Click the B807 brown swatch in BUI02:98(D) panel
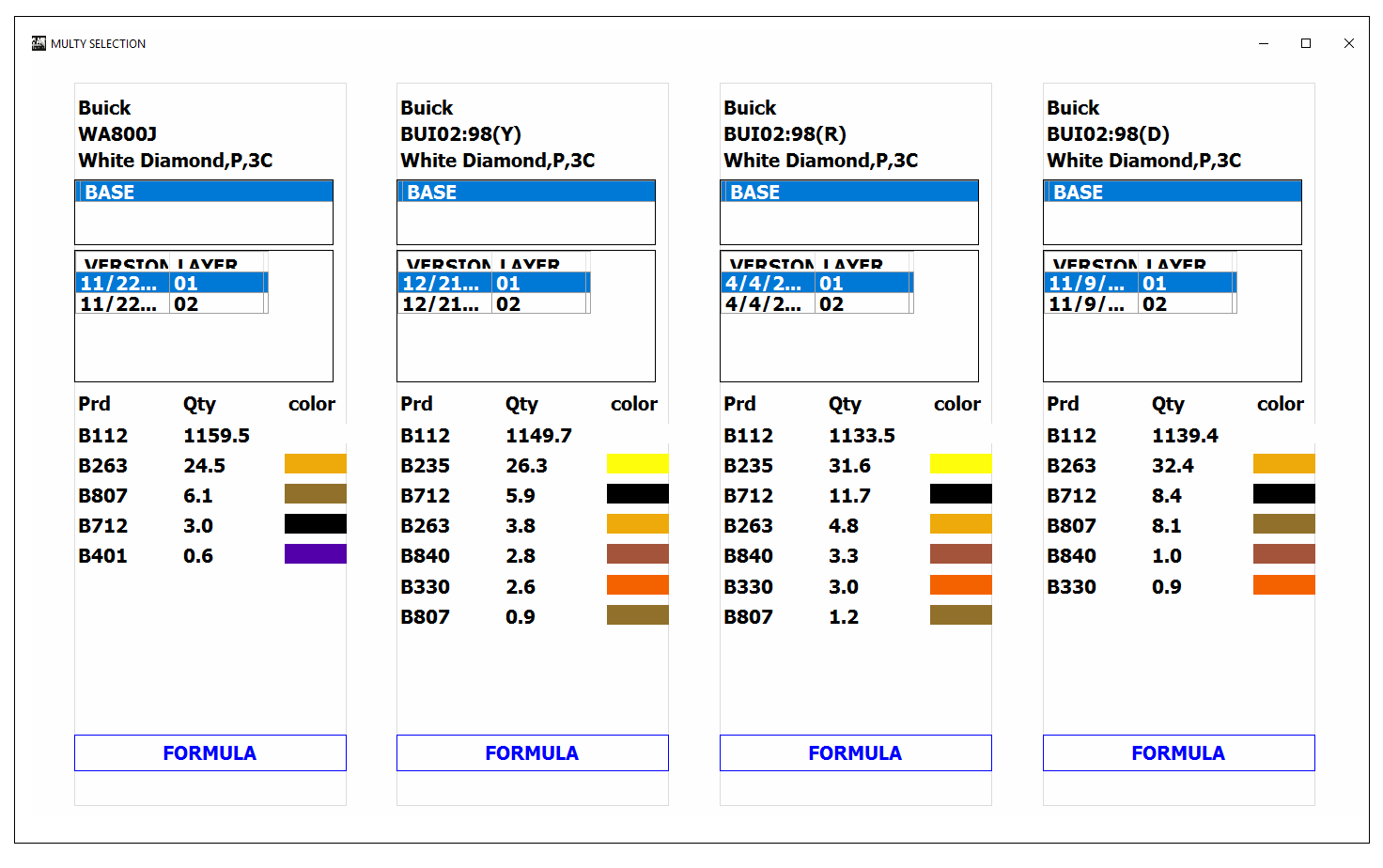This screenshot has width=1383, height=868. coord(1284,523)
